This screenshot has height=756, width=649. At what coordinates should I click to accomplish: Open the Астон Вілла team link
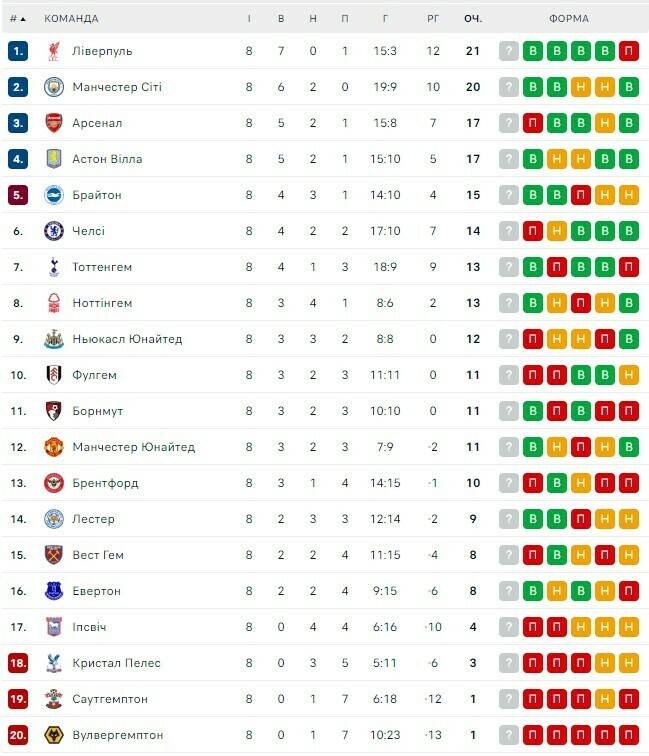click(107, 159)
